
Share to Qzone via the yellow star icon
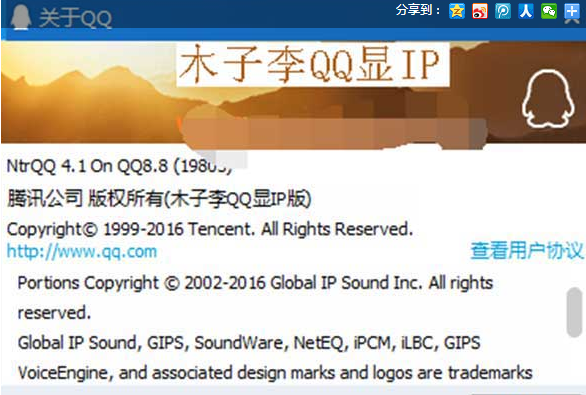[457, 11]
